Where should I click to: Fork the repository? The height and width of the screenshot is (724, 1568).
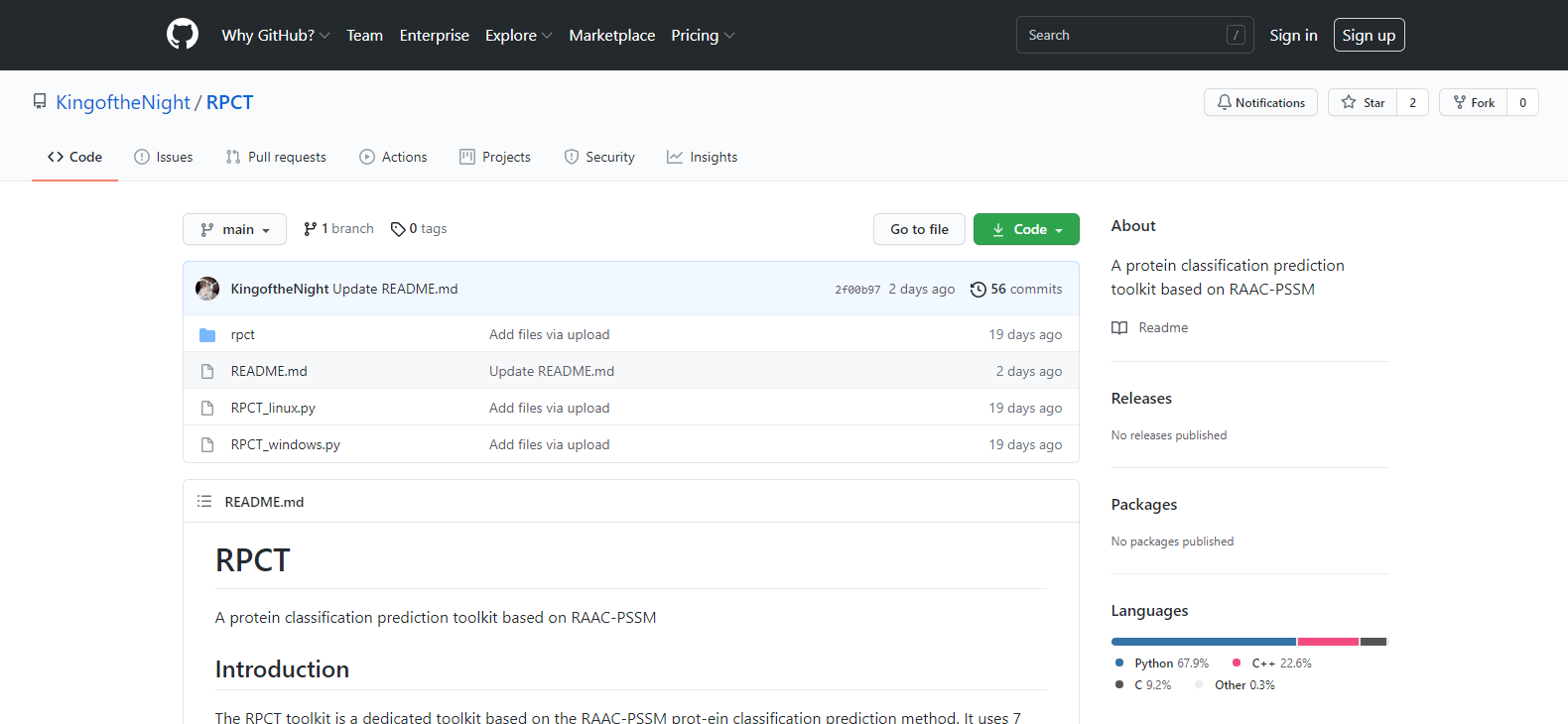pyautogui.click(x=1473, y=102)
